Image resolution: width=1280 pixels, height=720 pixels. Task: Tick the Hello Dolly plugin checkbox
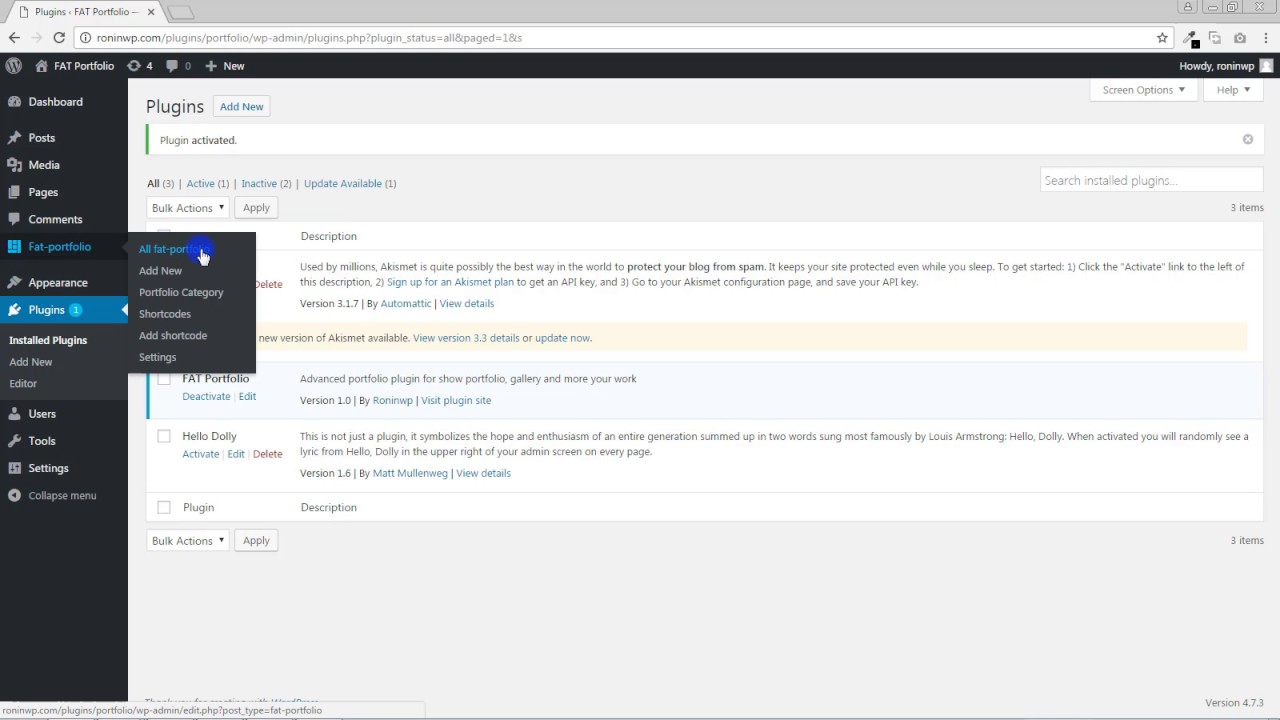(164, 436)
